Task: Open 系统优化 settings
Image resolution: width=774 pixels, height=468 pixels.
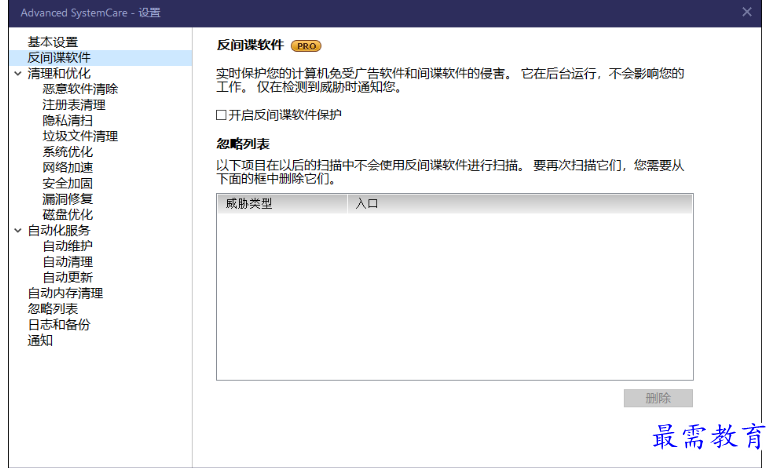Action: (x=68, y=152)
